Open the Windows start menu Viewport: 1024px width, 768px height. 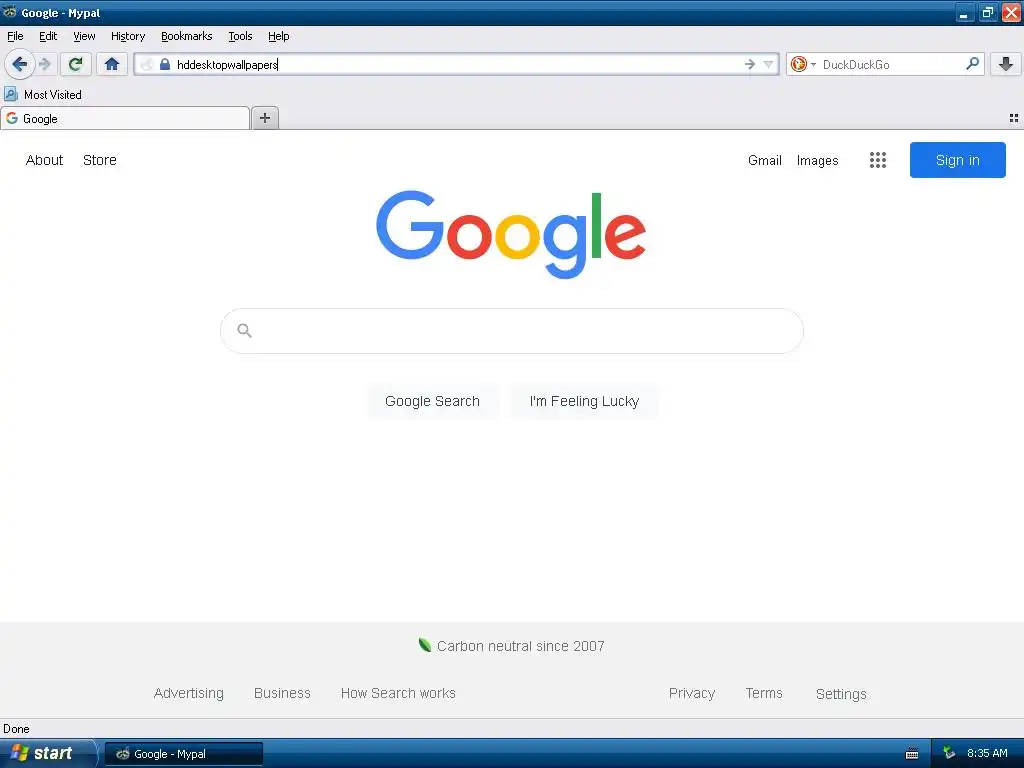[47, 754]
